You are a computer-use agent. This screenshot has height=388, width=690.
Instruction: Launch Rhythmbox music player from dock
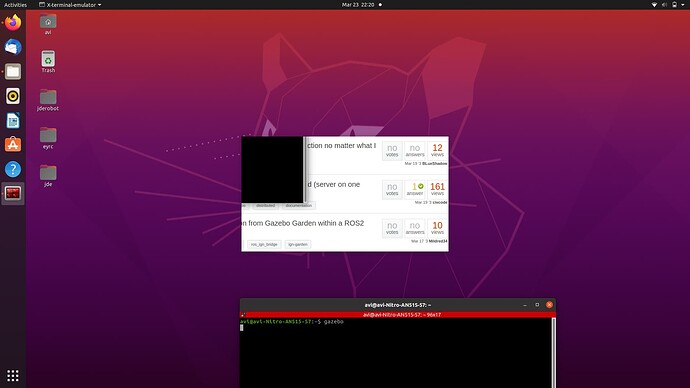coord(13,96)
